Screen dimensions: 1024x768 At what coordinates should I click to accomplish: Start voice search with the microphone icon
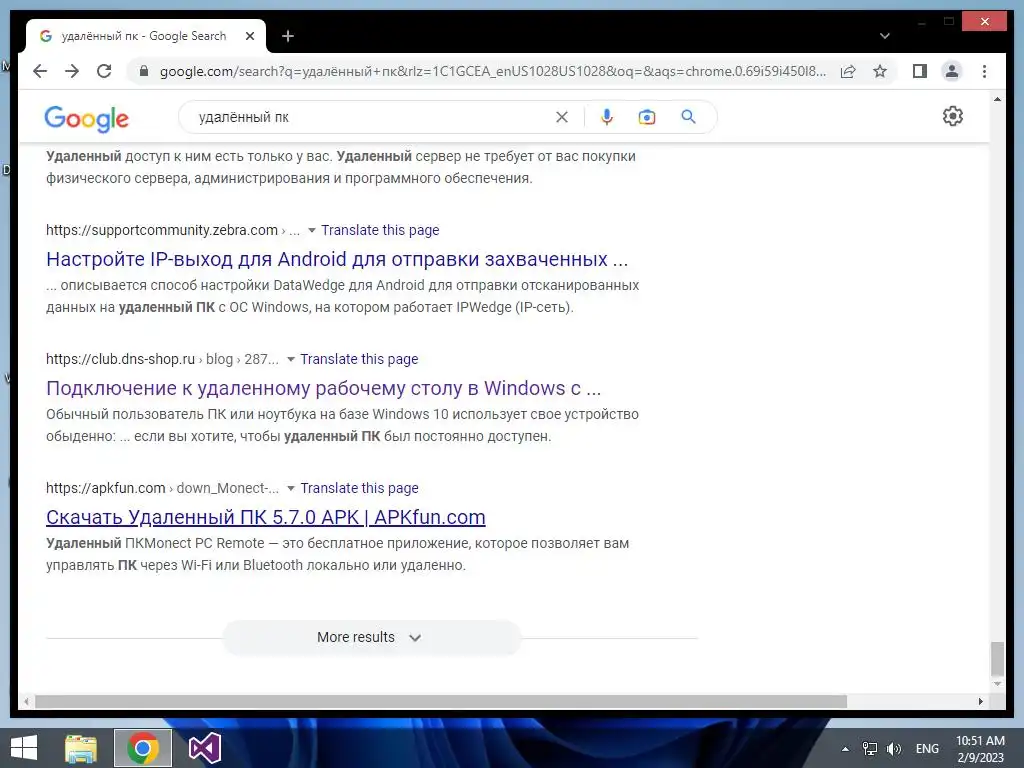[607, 117]
